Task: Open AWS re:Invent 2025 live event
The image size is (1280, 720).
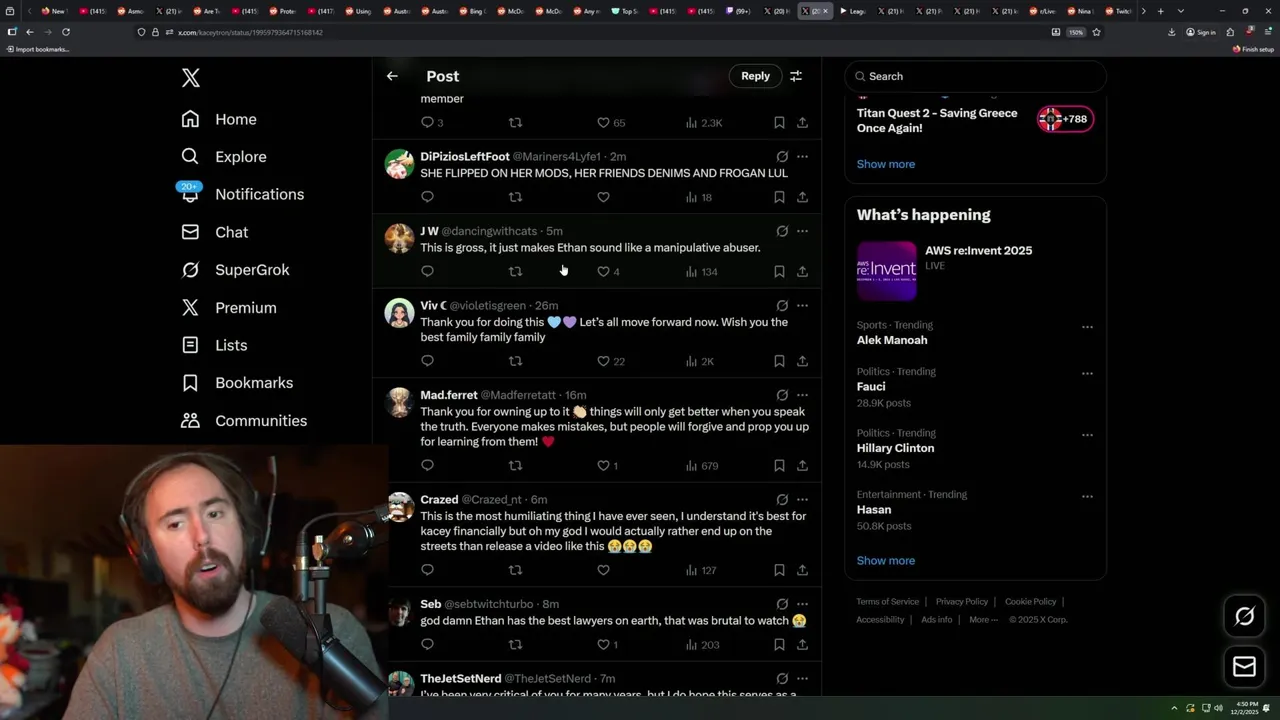Action: (x=975, y=270)
